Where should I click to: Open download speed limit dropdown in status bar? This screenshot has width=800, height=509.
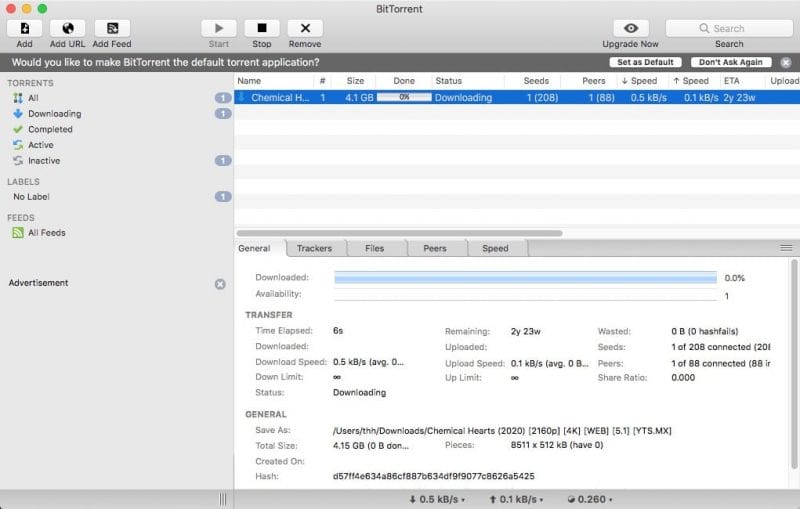pyautogui.click(x=438, y=499)
